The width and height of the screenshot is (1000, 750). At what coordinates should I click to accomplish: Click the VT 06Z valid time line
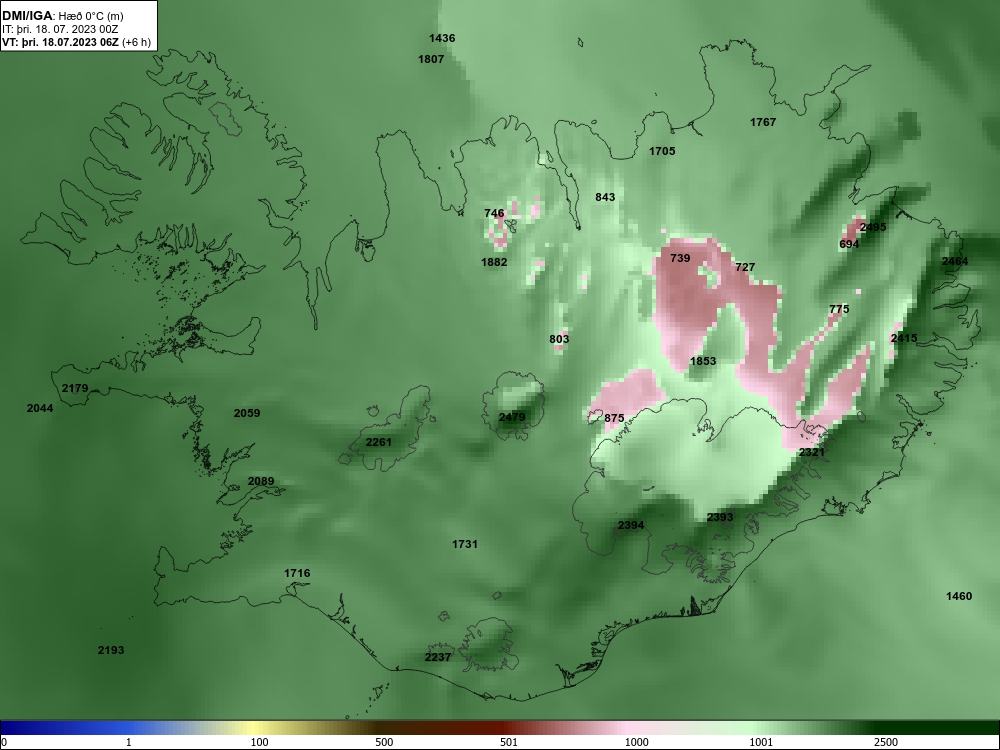(77, 43)
